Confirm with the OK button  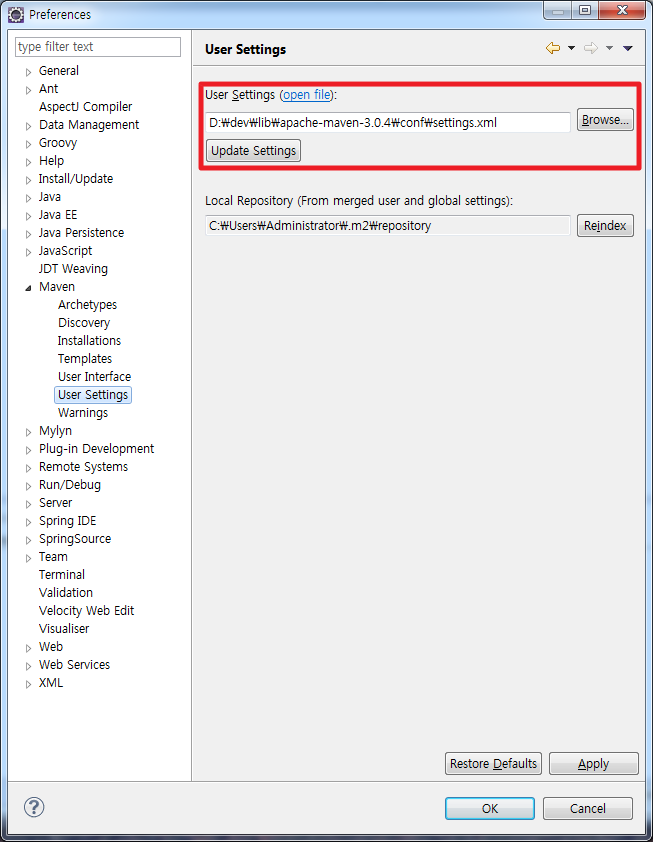pos(490,808)
